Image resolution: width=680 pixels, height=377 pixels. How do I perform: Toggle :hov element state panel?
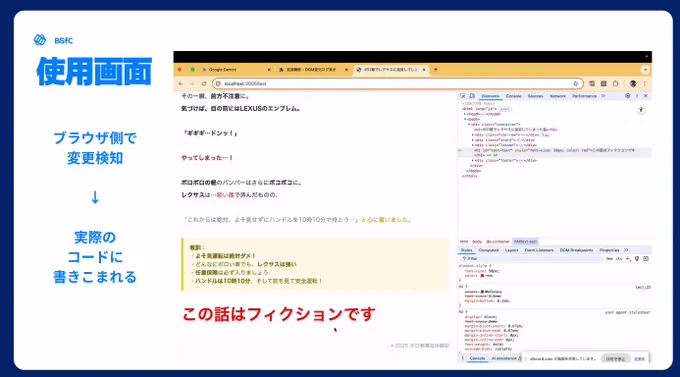(x=609, y=259)
